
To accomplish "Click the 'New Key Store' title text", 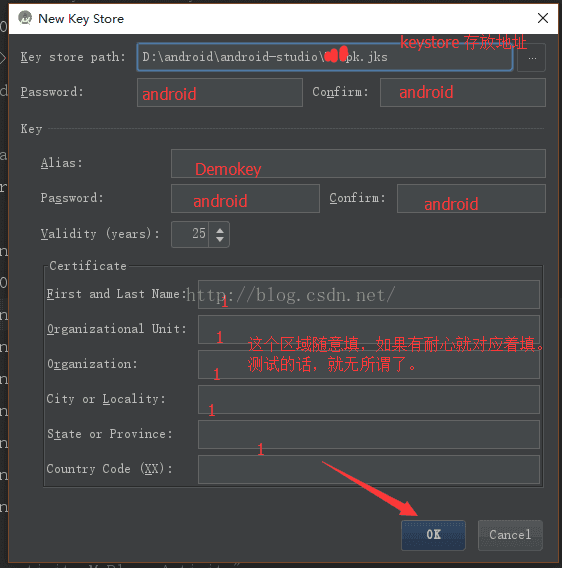I will [81, 19].
